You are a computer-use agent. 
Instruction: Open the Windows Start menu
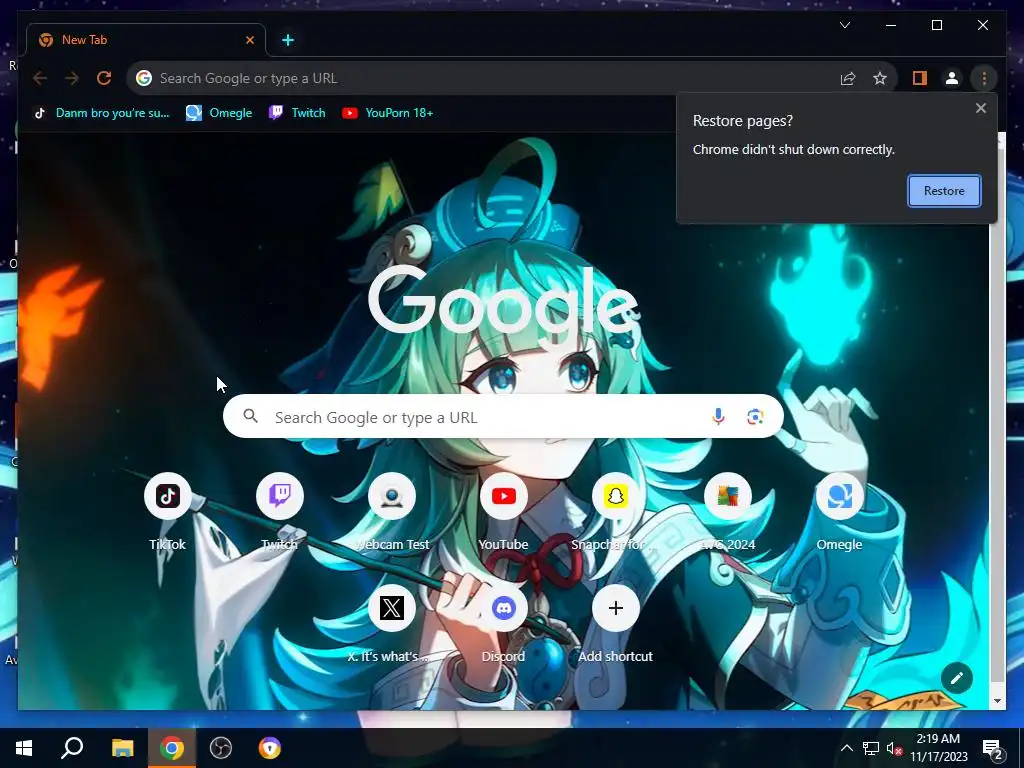24,748
